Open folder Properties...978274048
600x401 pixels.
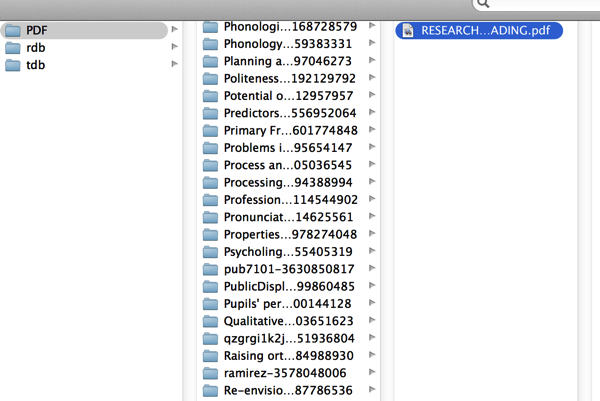289,234
